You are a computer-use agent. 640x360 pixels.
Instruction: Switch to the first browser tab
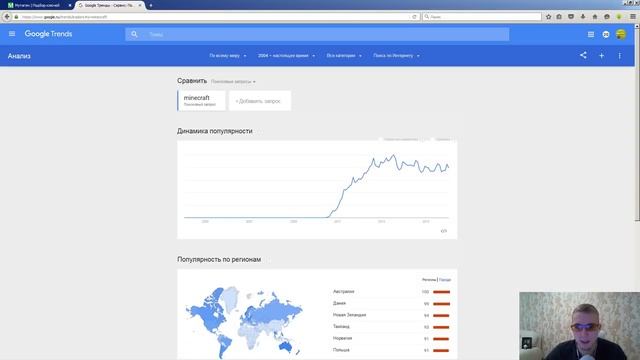point(38,5)
